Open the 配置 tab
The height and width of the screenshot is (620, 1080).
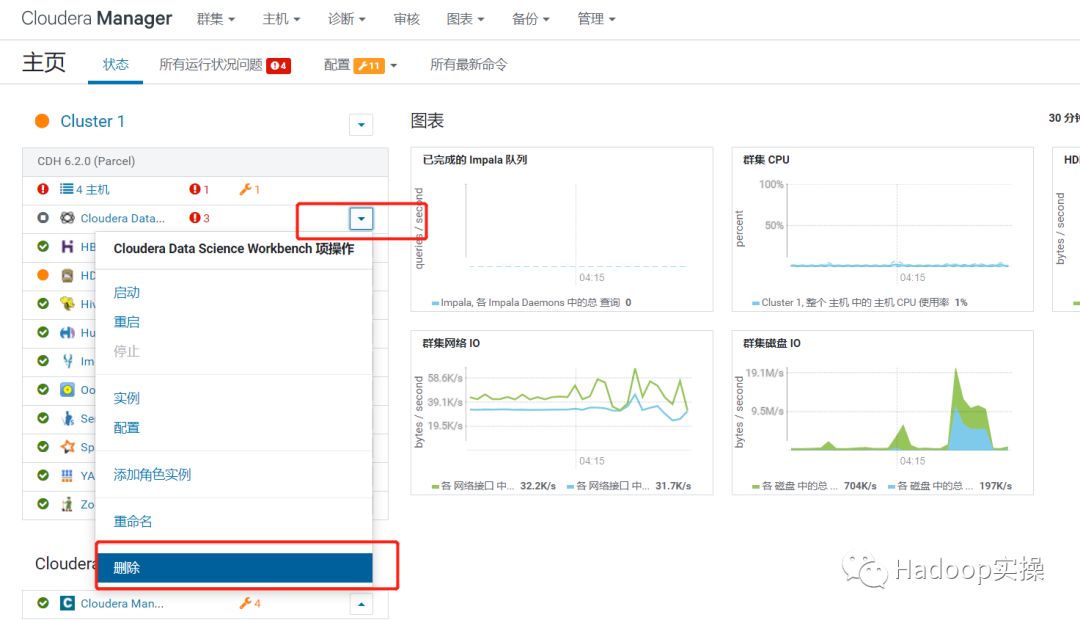point(337,65)
